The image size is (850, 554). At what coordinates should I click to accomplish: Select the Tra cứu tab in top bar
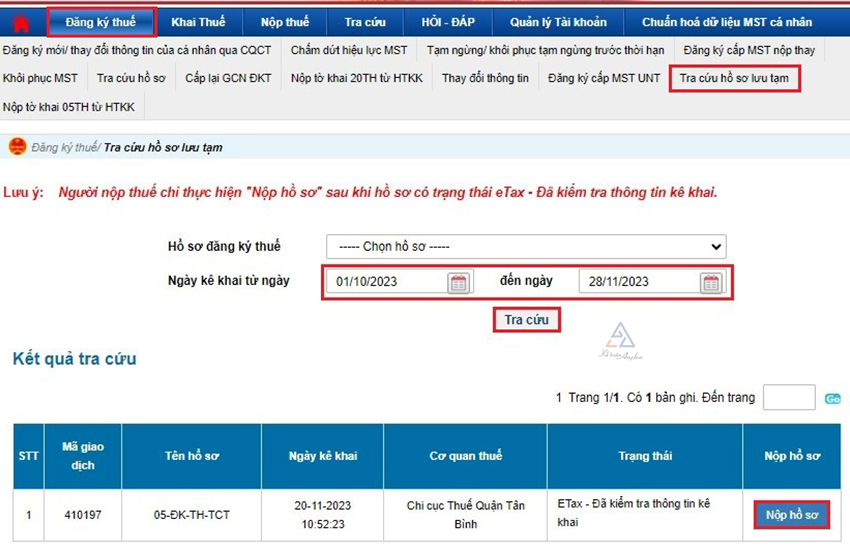(366, 22)
